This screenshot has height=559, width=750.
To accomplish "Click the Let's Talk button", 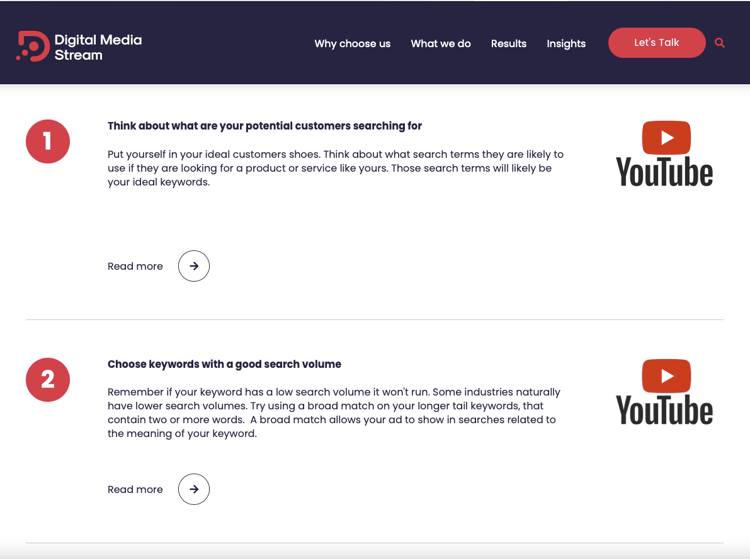I will point(657,43).
